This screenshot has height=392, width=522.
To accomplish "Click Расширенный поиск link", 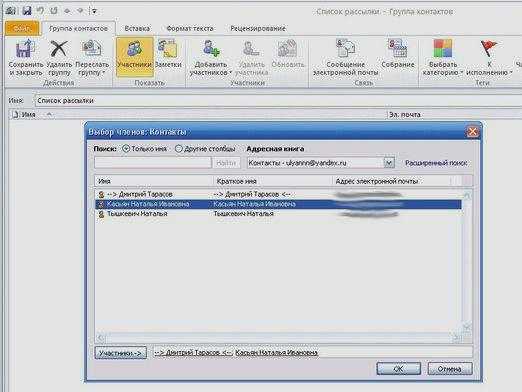I will (436, 163).
